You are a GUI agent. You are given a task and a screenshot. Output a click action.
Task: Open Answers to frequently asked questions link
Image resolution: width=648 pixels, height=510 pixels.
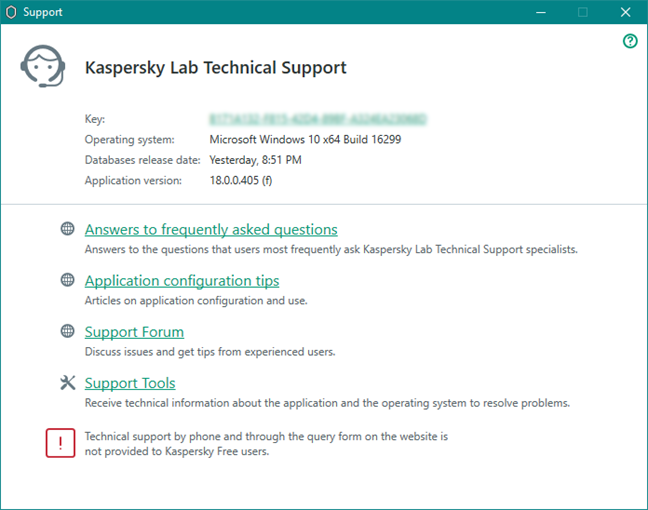(211, 230)
